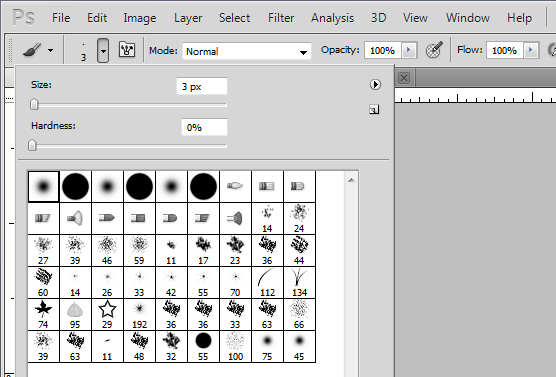Click the Brush tool icon in options bar
Screen dimensions: 556x377
coord(32,50)
